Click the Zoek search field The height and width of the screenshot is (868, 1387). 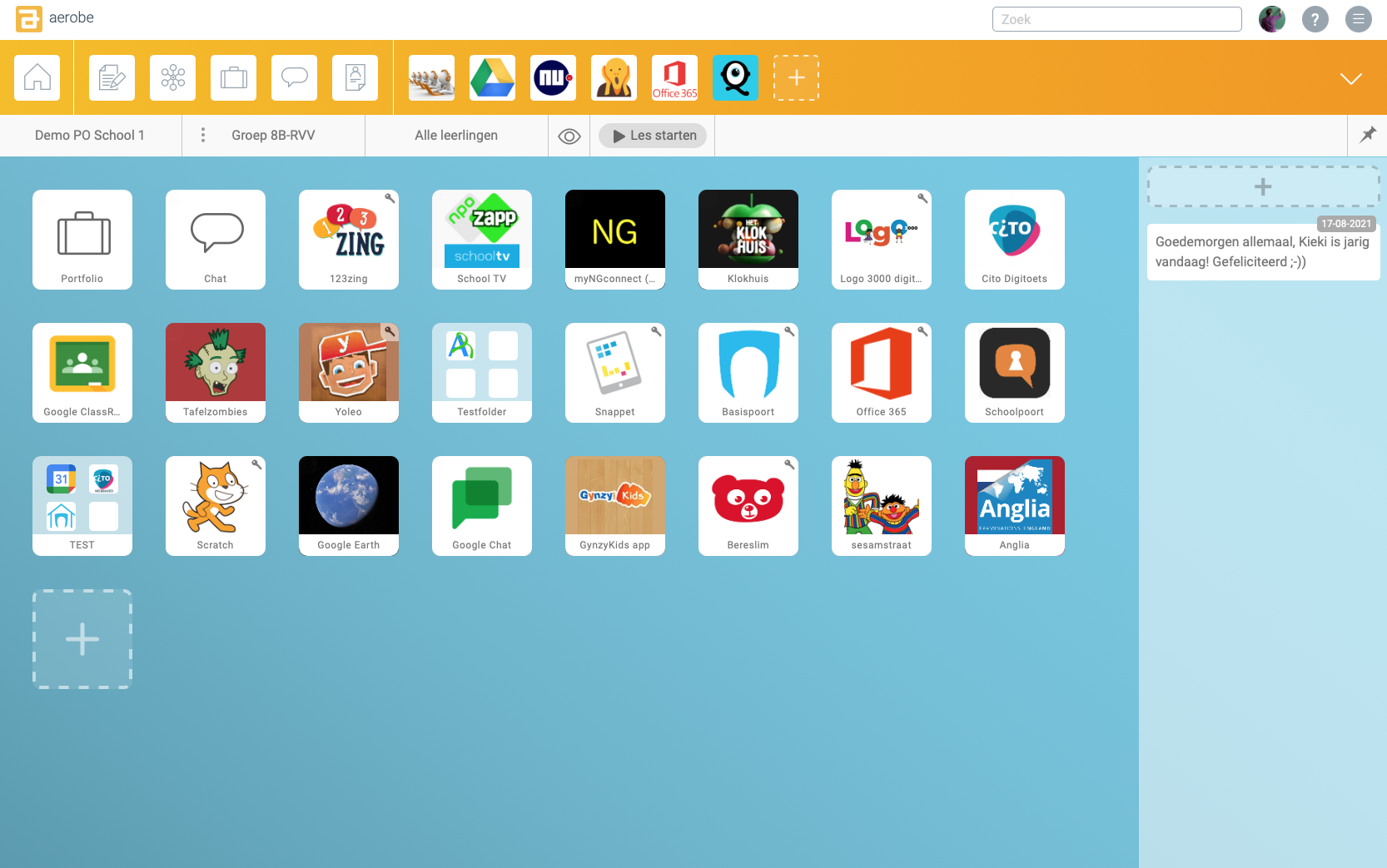1116,19
